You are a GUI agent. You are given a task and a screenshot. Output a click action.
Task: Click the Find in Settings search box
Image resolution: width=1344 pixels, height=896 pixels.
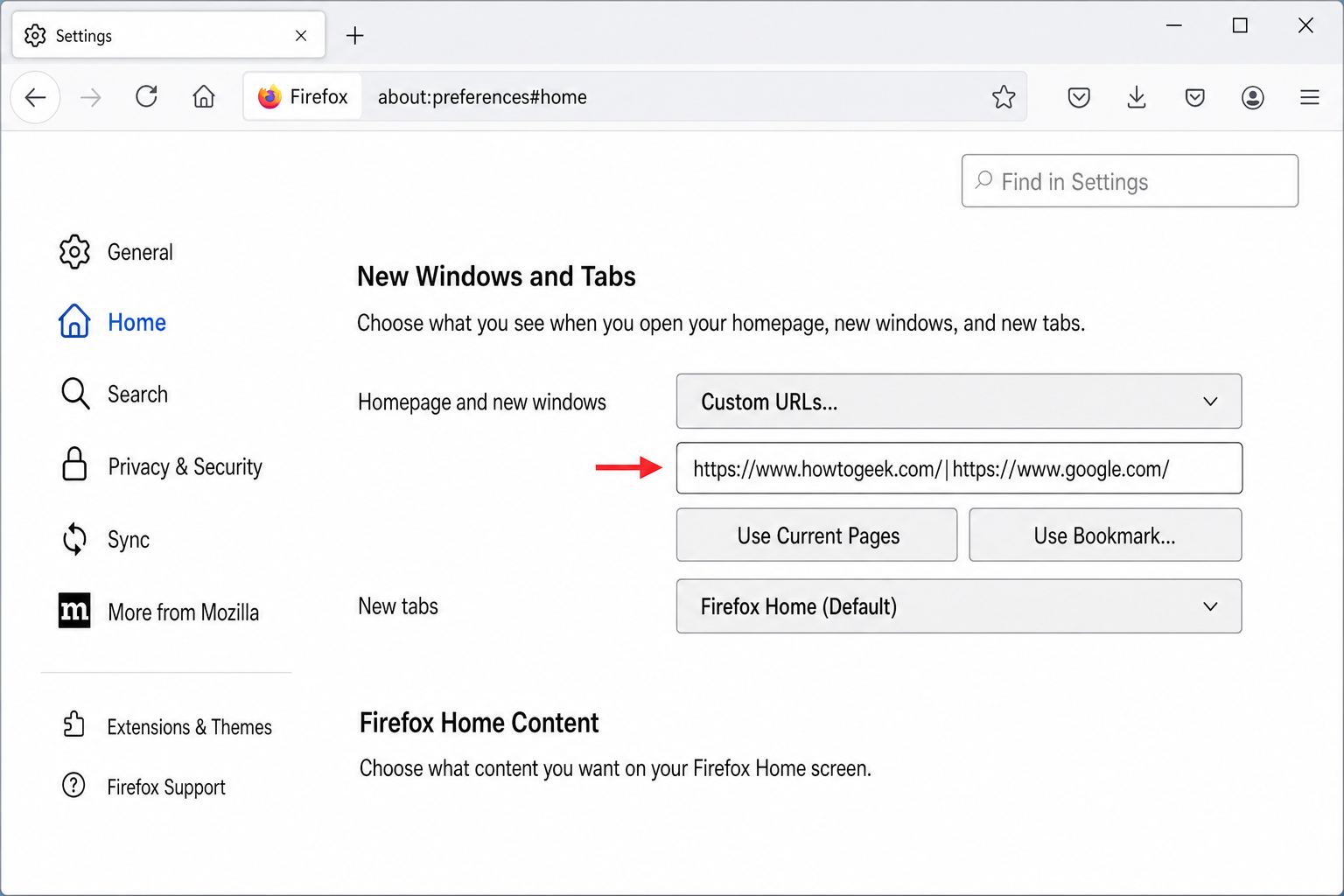(1130, 181)
